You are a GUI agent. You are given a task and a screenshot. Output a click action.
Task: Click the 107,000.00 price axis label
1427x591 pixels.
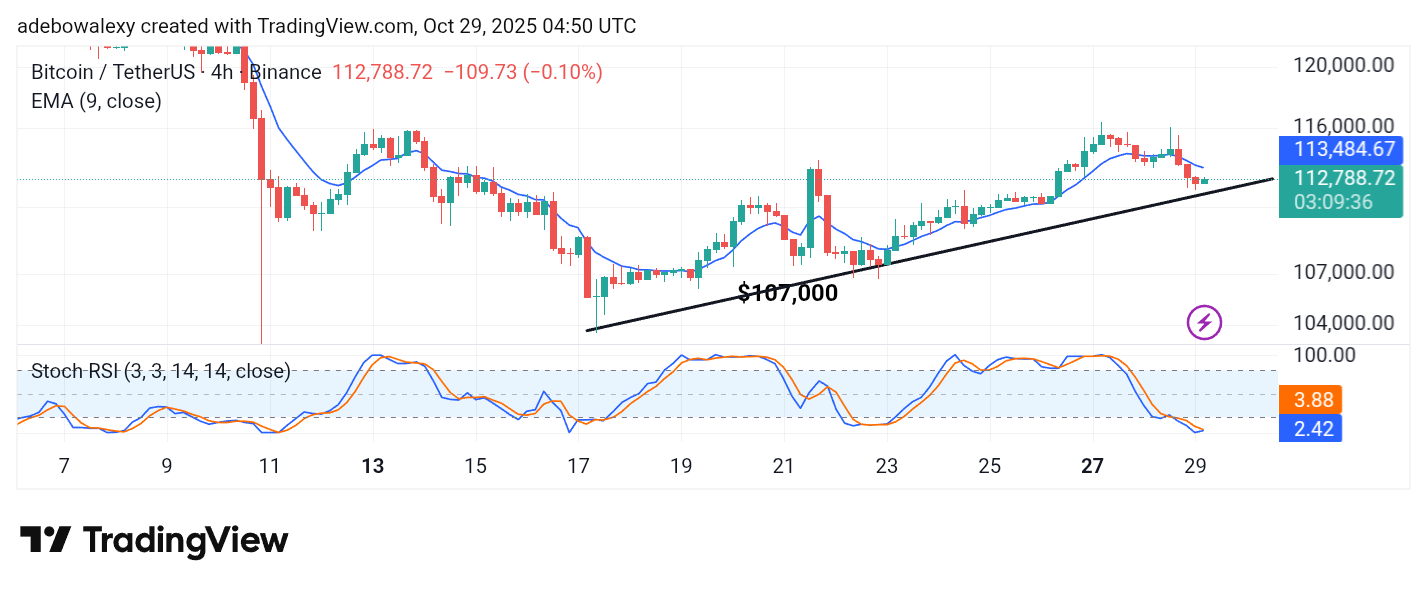point(1344,271)
